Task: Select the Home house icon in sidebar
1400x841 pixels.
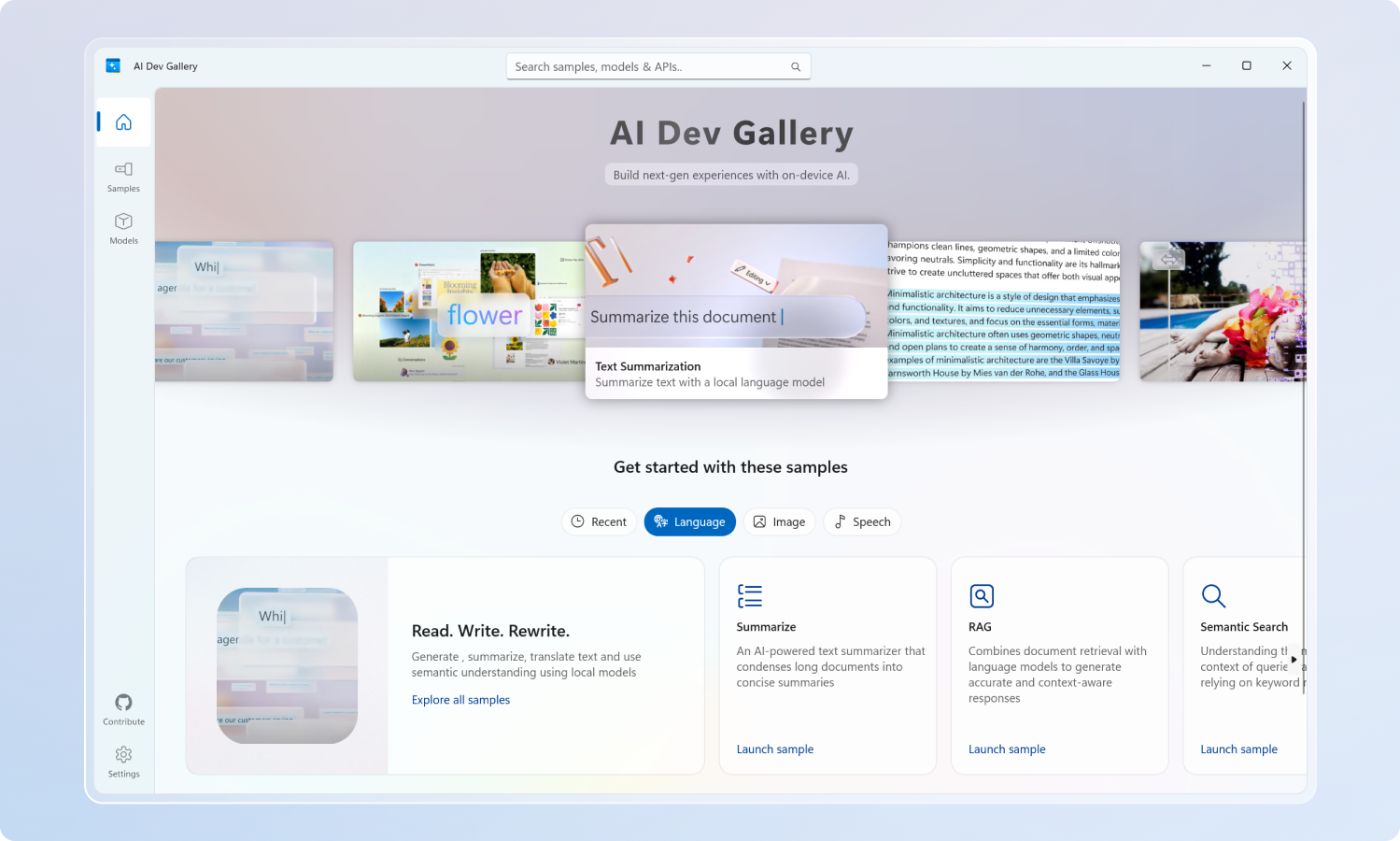Action: (x=122, y=121)
